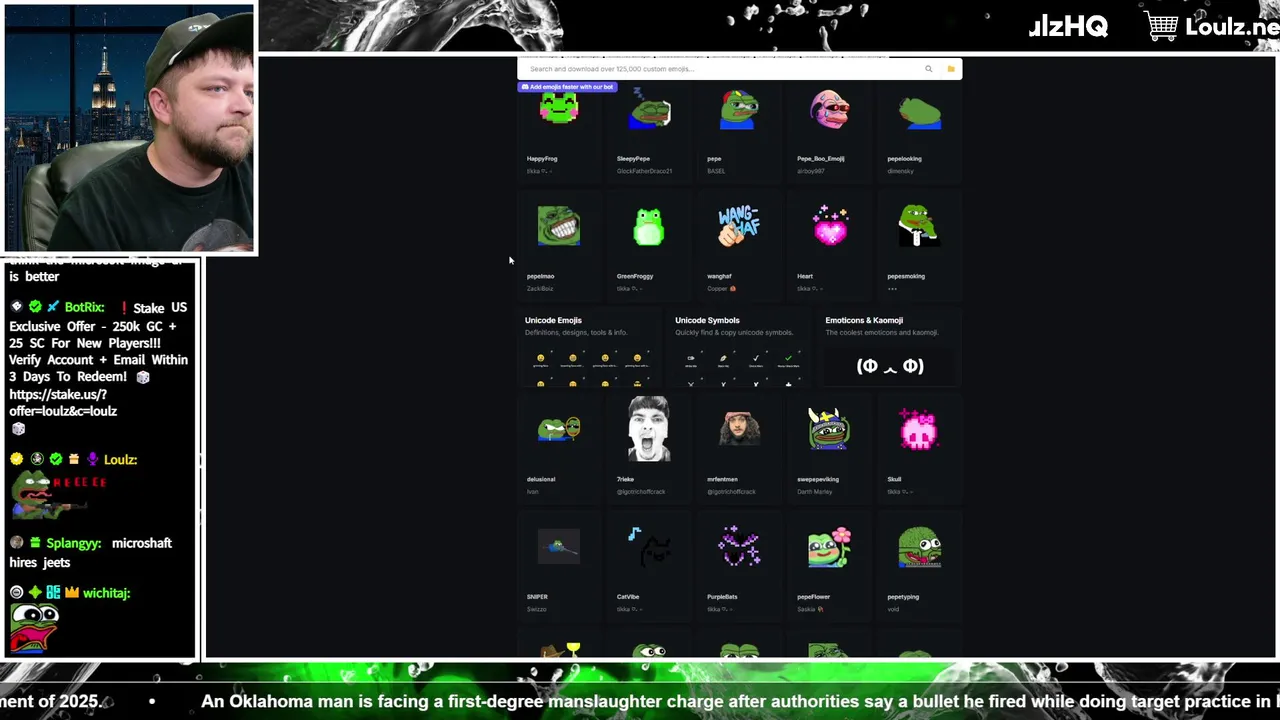Click Splangyy username in chat

(x=73, y=544)
